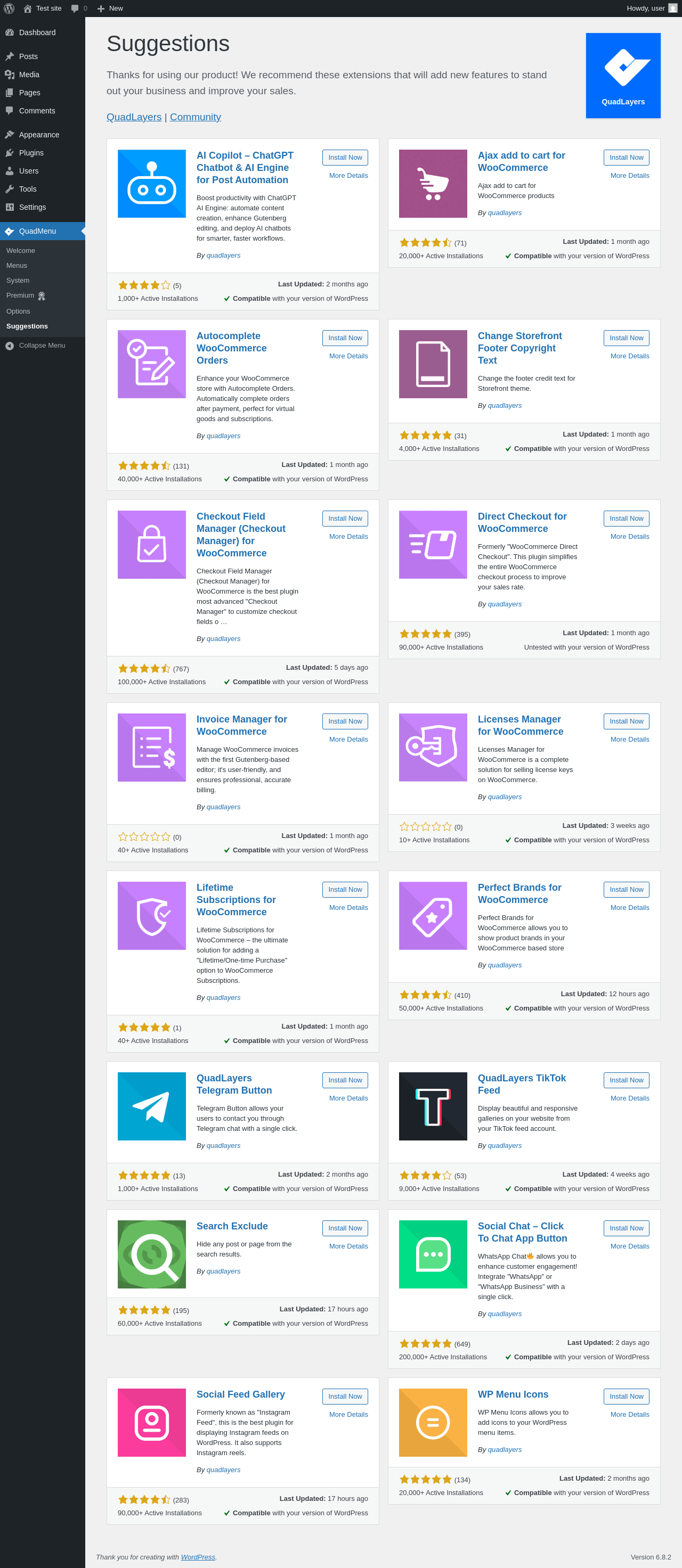682x1568 pixels.
Task: Click the WP Menu Icons plugin icon
Action: click(x=433, y=1423)
